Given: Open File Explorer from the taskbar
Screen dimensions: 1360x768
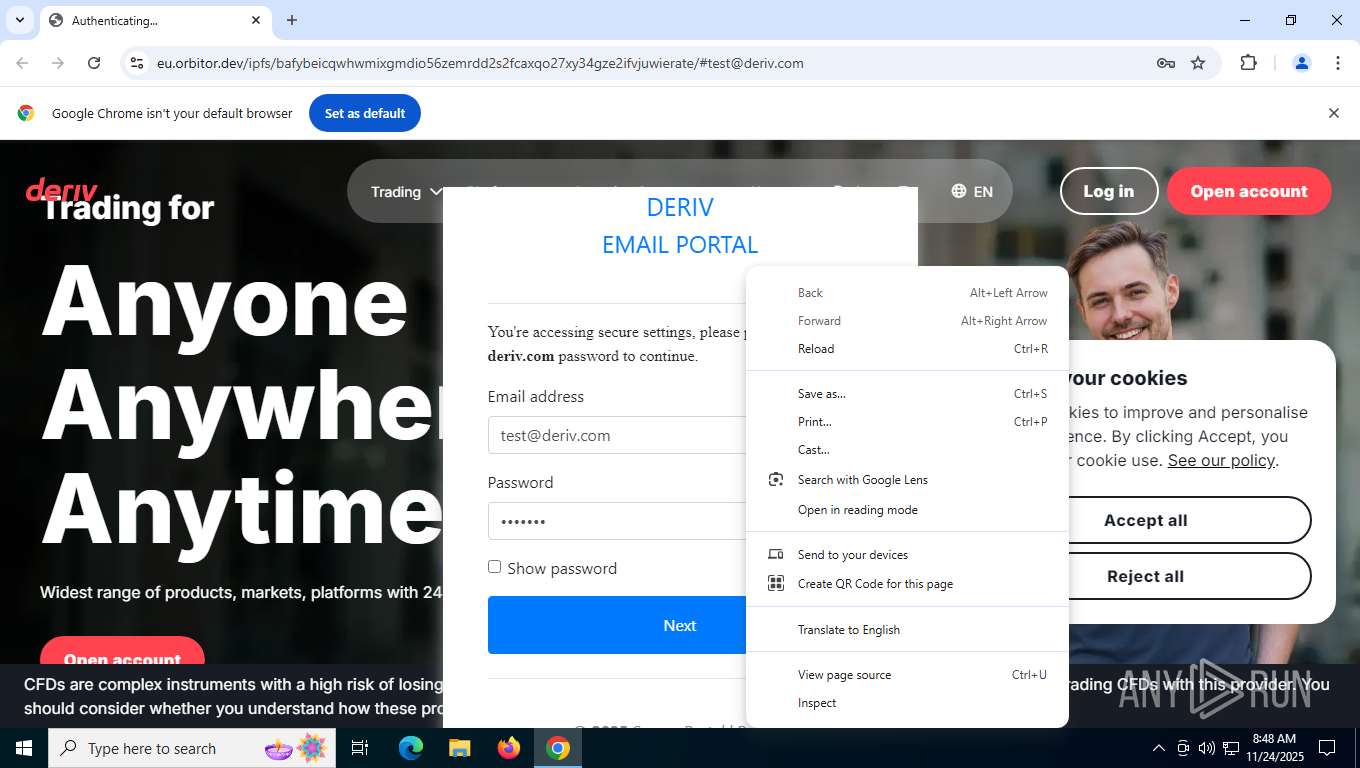Looking at the screenshot, I should (459, 748).
